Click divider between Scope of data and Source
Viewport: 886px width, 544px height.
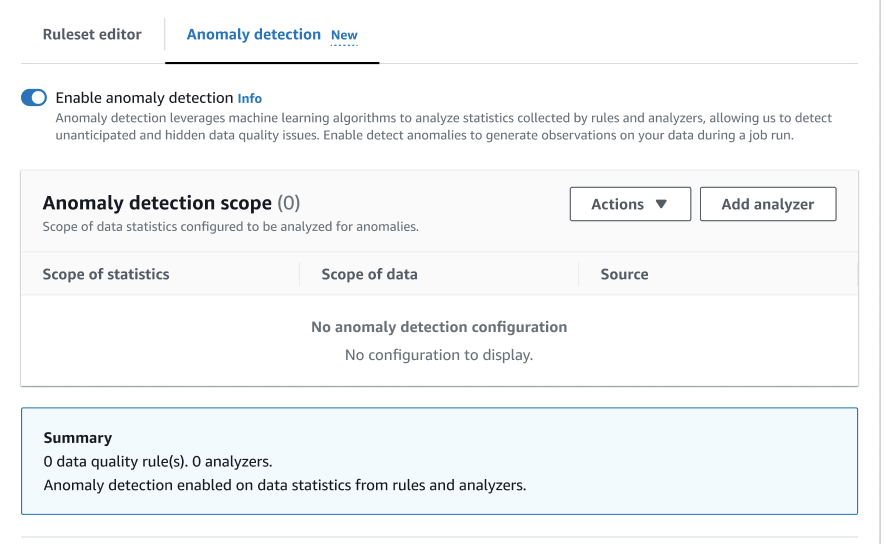tap(579, 274)
